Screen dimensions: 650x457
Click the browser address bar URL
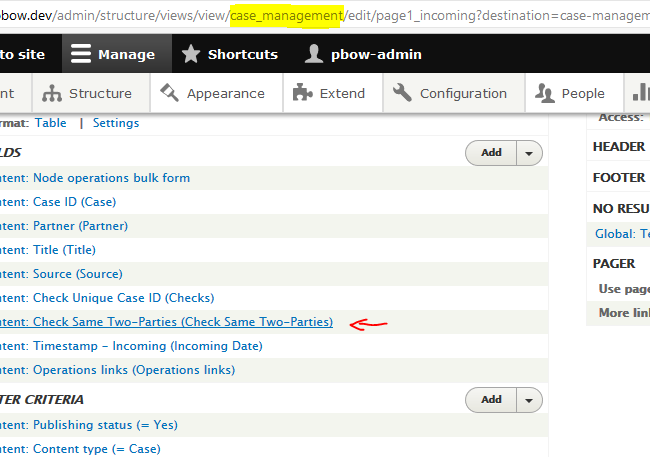click(325, 15)
